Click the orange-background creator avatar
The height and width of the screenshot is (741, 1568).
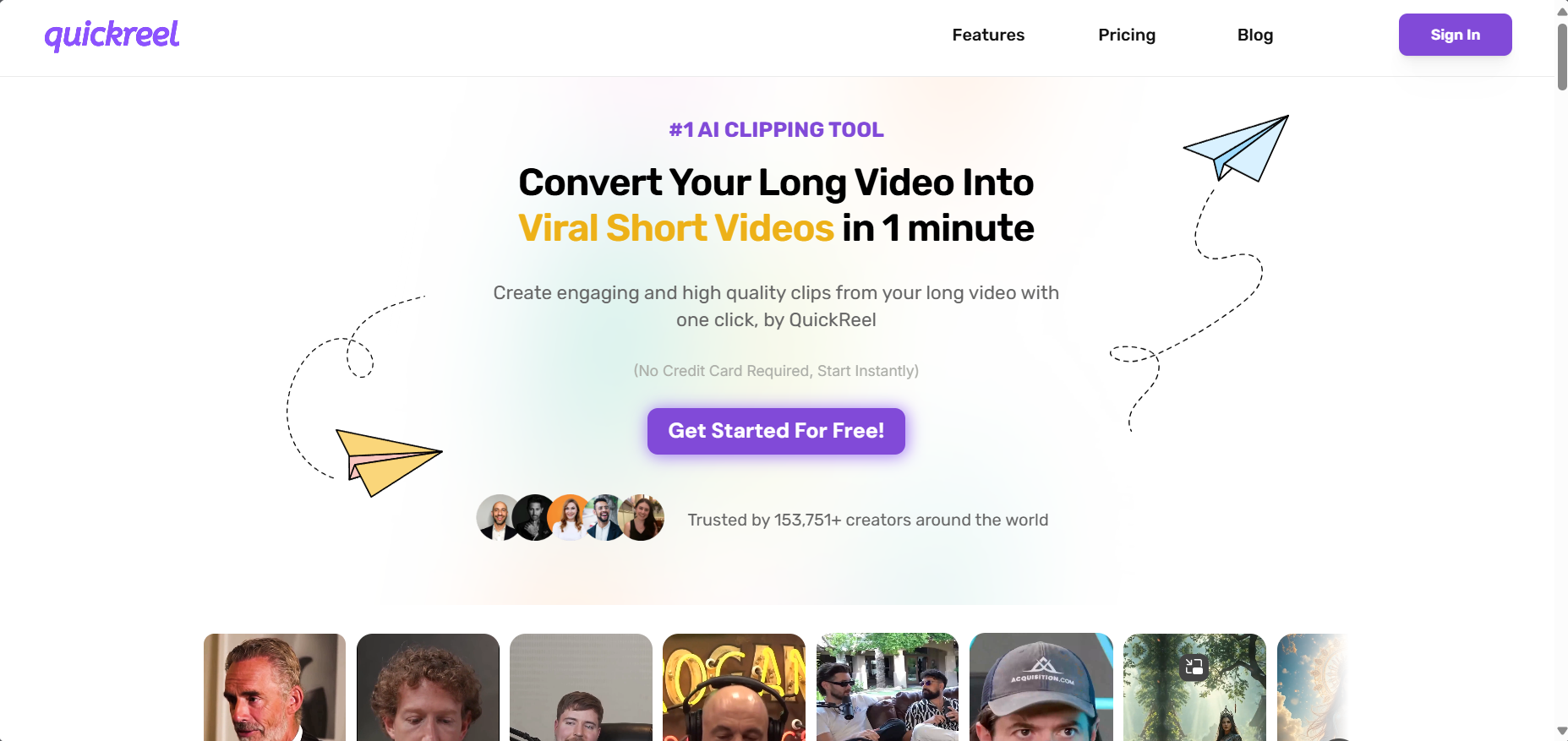(571, 518)
